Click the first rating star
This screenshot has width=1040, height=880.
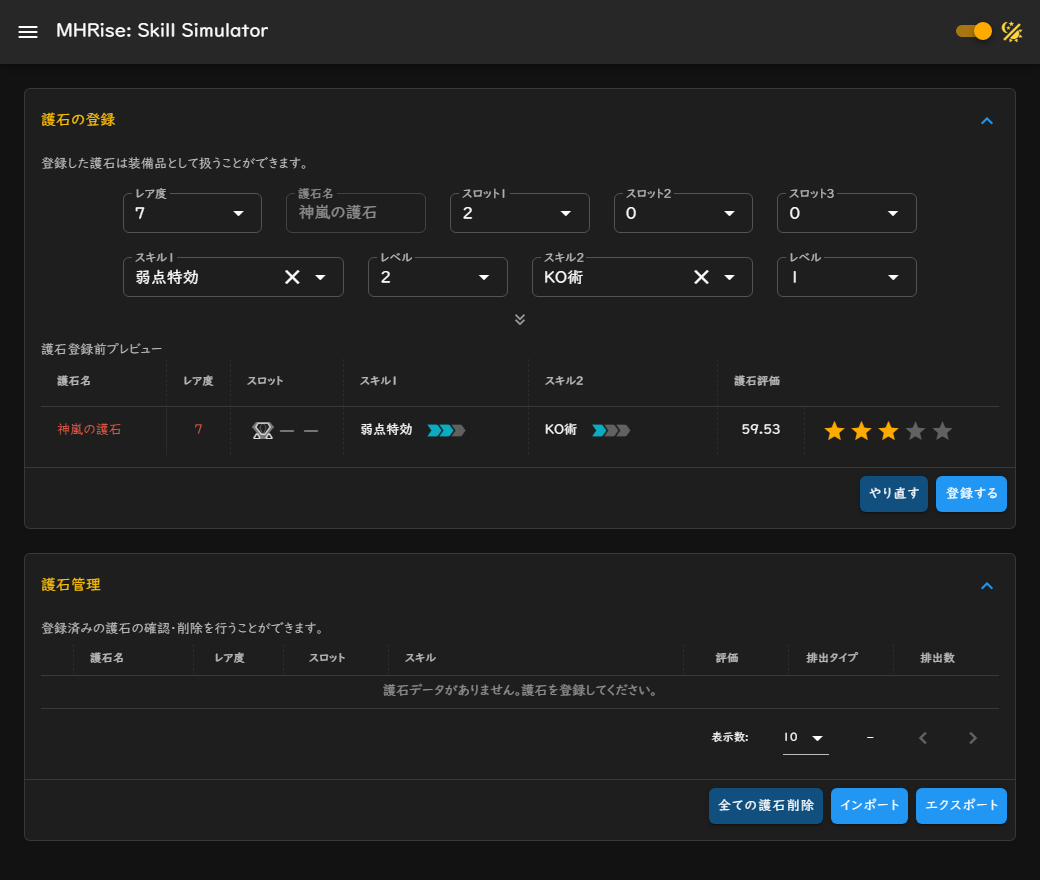click(x=834, y=431)
